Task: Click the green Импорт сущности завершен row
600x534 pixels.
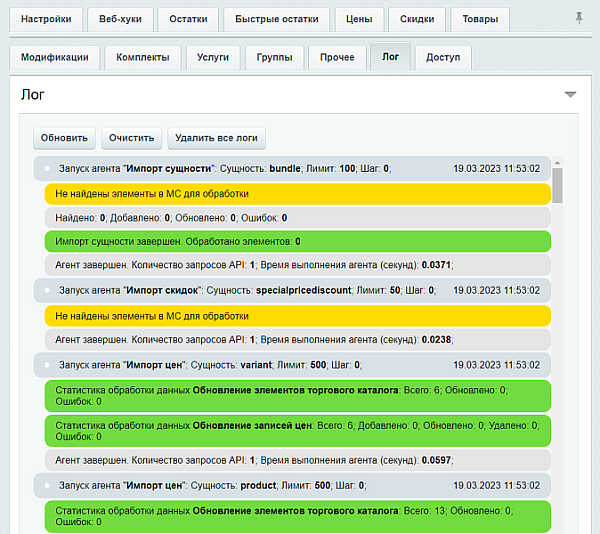Action: [x=297, y=241]
